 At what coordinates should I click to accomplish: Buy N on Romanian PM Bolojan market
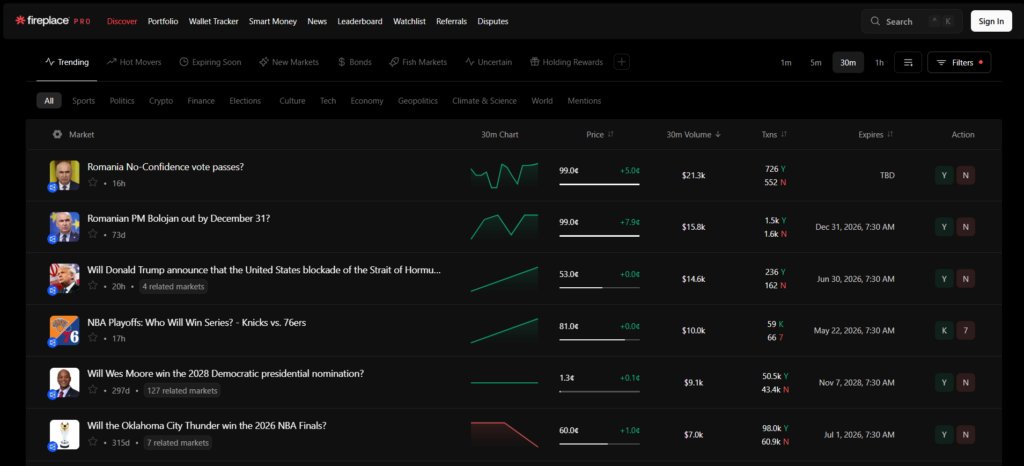tap(966, 226)
